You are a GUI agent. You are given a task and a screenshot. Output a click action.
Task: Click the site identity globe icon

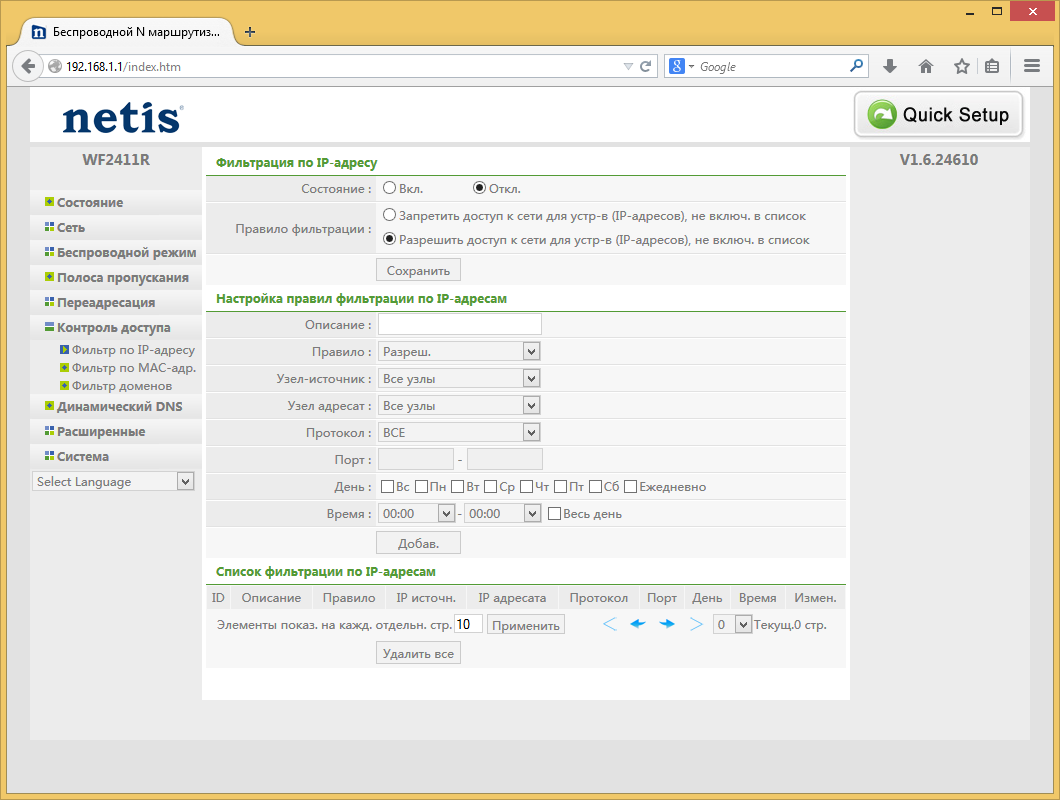click(55, 66)
